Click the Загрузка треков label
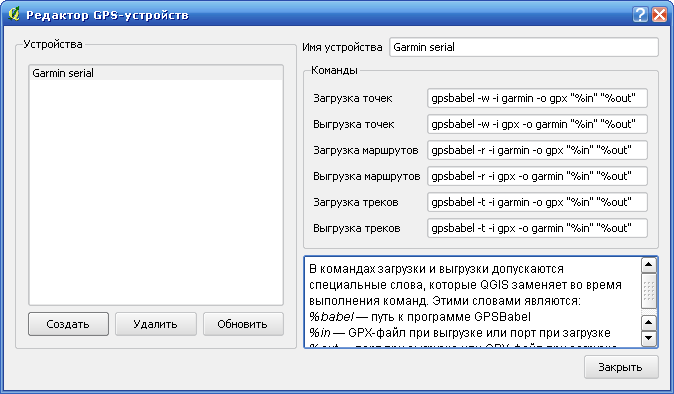The width and height of the screenshot is (674, 394). [x=355, y=202]
